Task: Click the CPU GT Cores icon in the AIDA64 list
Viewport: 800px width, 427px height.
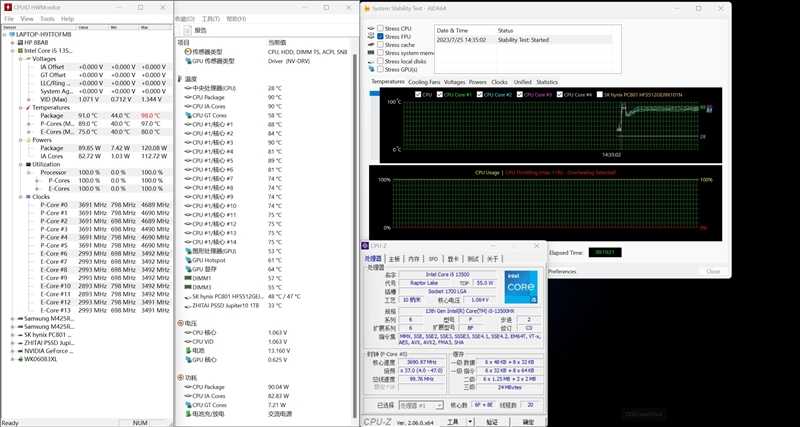Action: point(188,115)
